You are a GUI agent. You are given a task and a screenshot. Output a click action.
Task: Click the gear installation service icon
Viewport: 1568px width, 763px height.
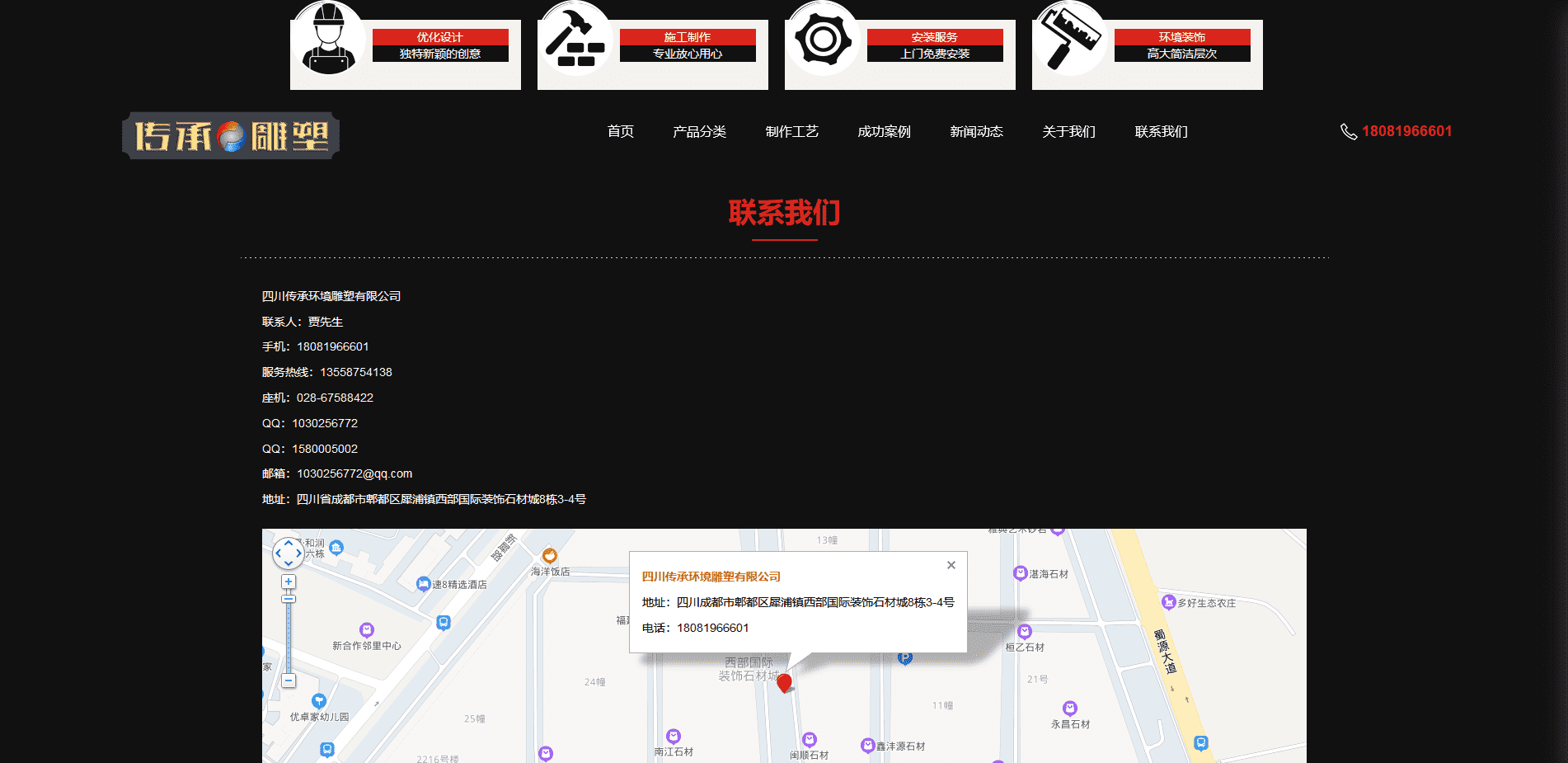click(x=823, y=40)
